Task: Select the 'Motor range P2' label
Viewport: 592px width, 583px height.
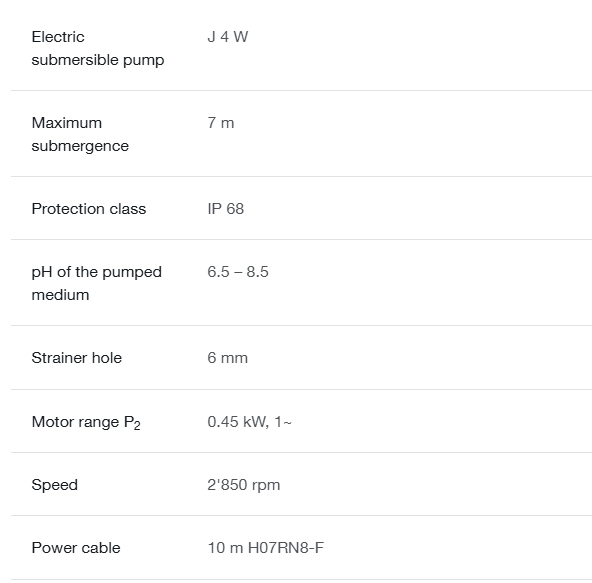Action: (86, 423)
